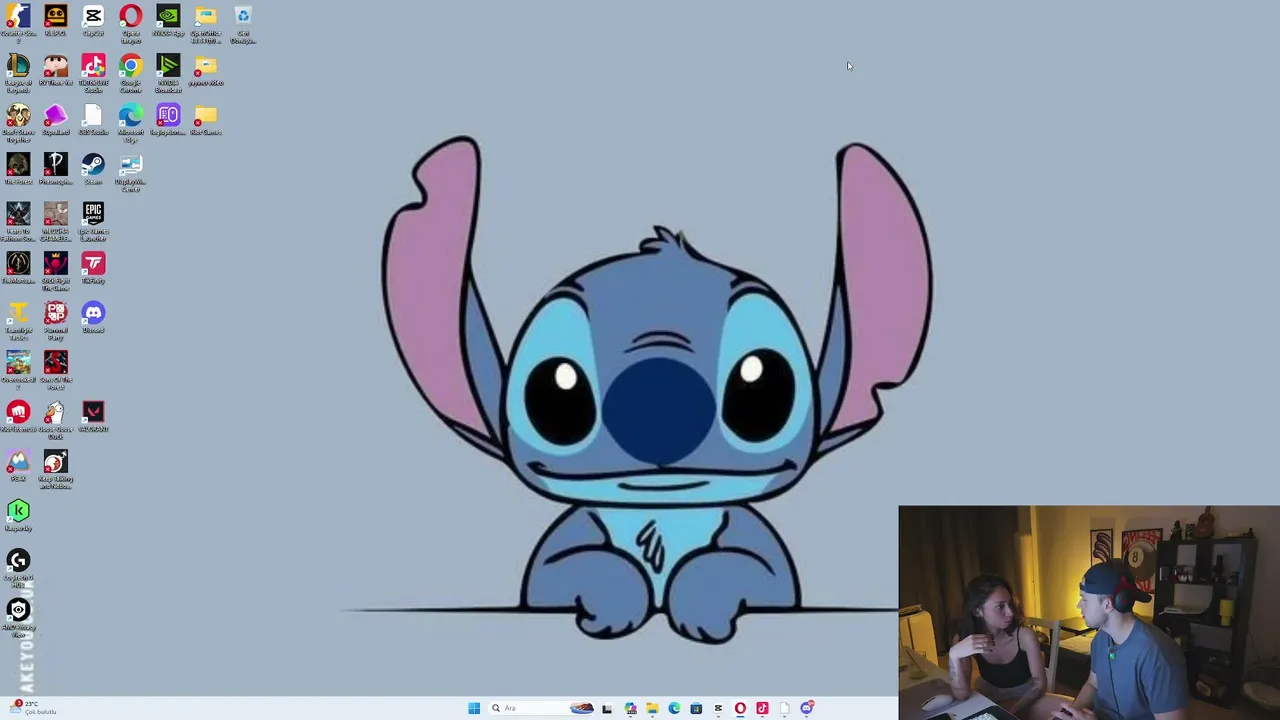
Task: Open File Explorer from the taskbar
Action: pos(652,708)
